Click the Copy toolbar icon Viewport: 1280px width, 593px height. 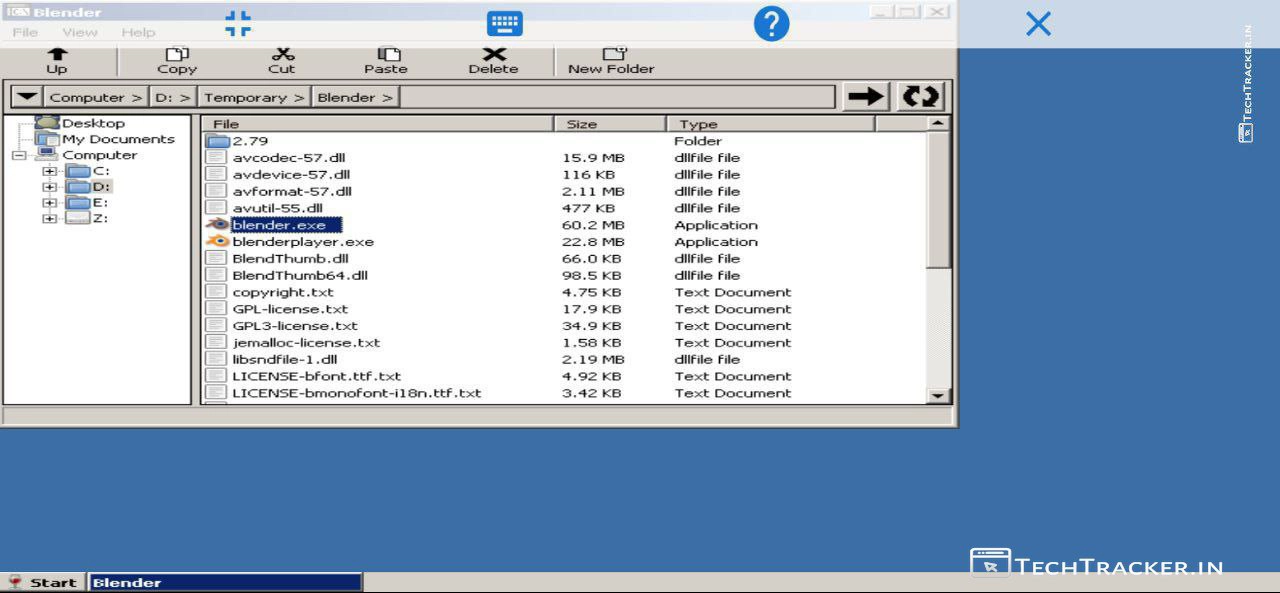pos(177,55)
